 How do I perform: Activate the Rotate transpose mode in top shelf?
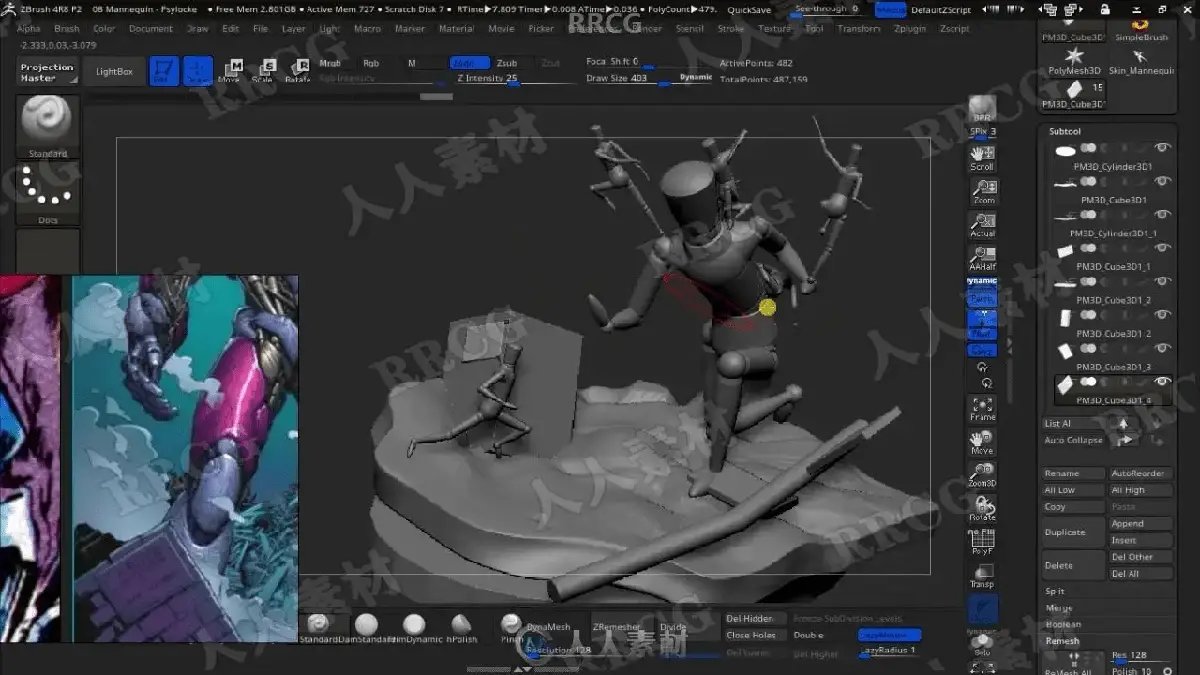(297, 70)
